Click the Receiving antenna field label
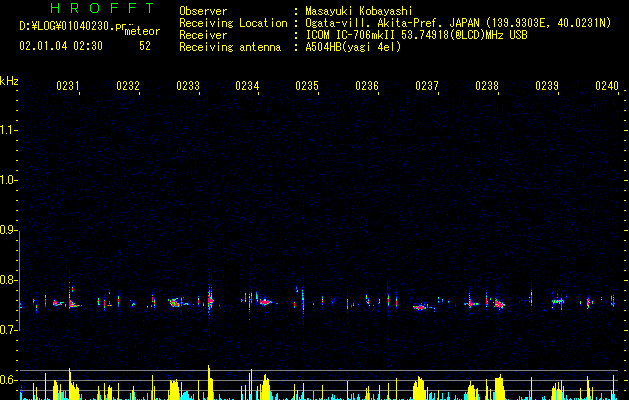The height and width of the screenshot is (400, 629). [230, 47]
